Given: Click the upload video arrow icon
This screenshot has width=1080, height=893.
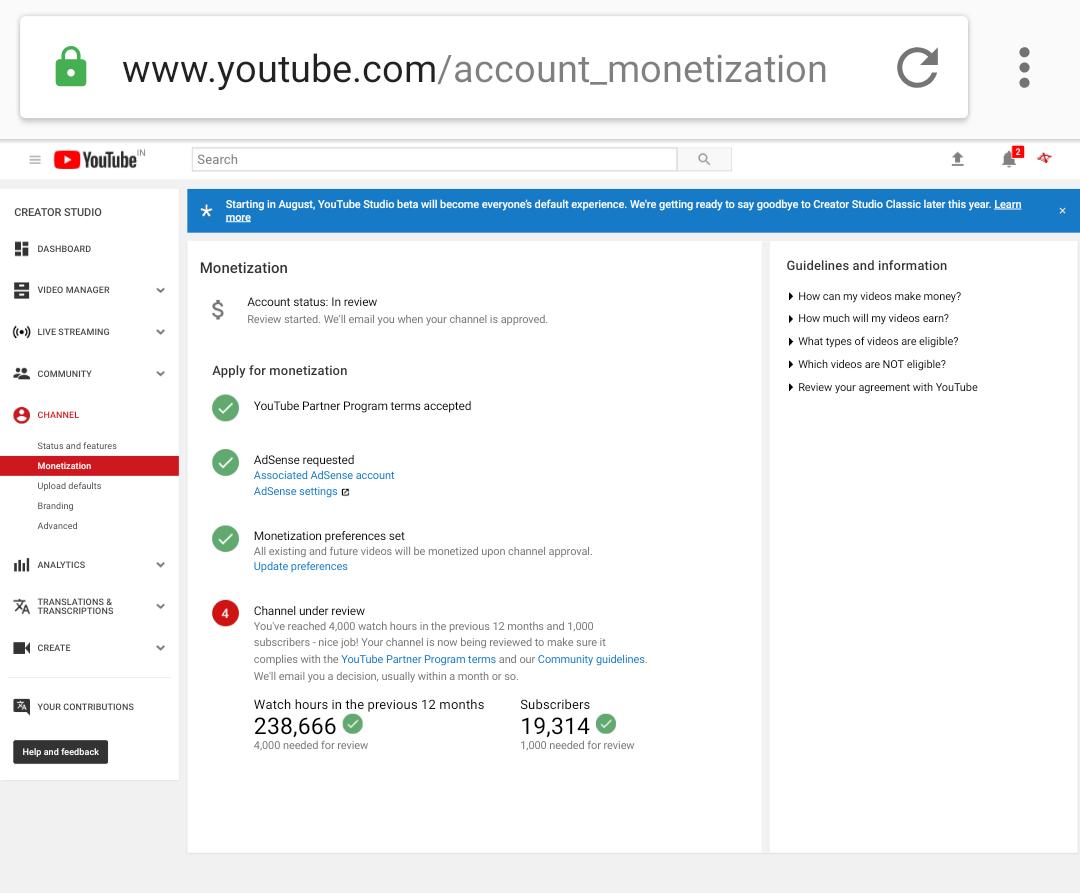Looking at the screenshot, I should coord(957,159).
